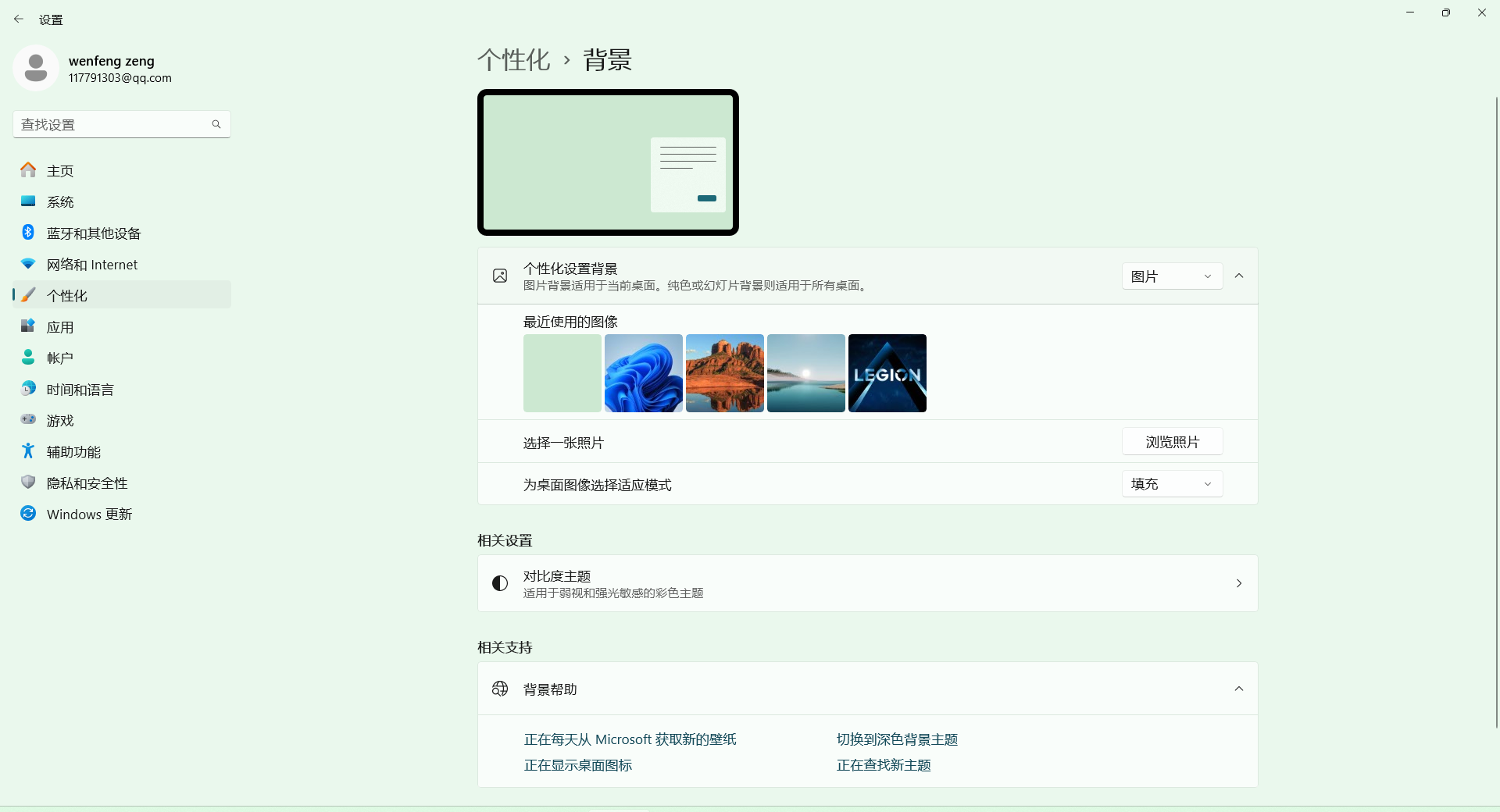Image resolution: width=1500 pixels, height=812 pixels.
Task: Go to 主页 in sidebar
Action: (x=122, y=170)
